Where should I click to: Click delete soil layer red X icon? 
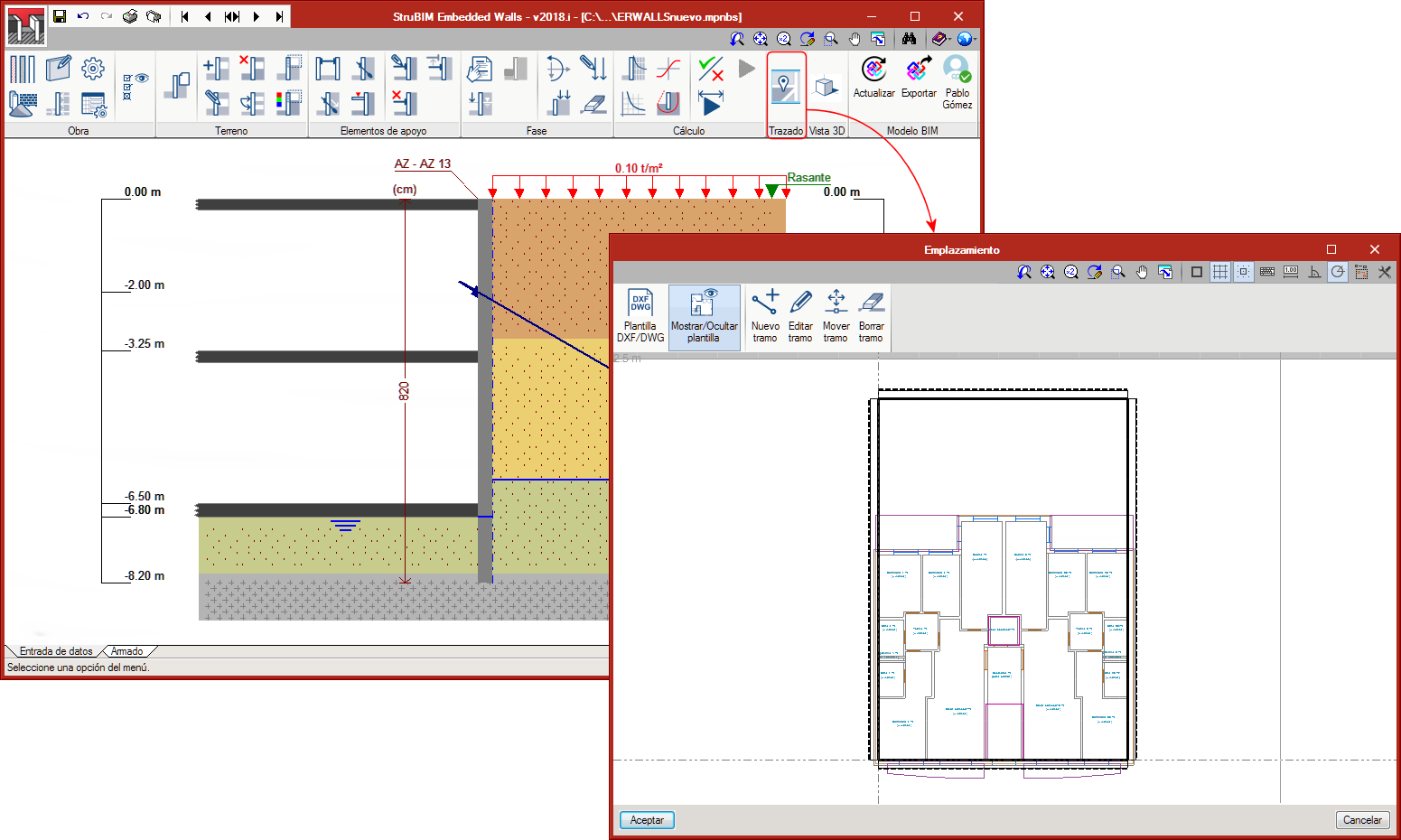tap(251, 69)
